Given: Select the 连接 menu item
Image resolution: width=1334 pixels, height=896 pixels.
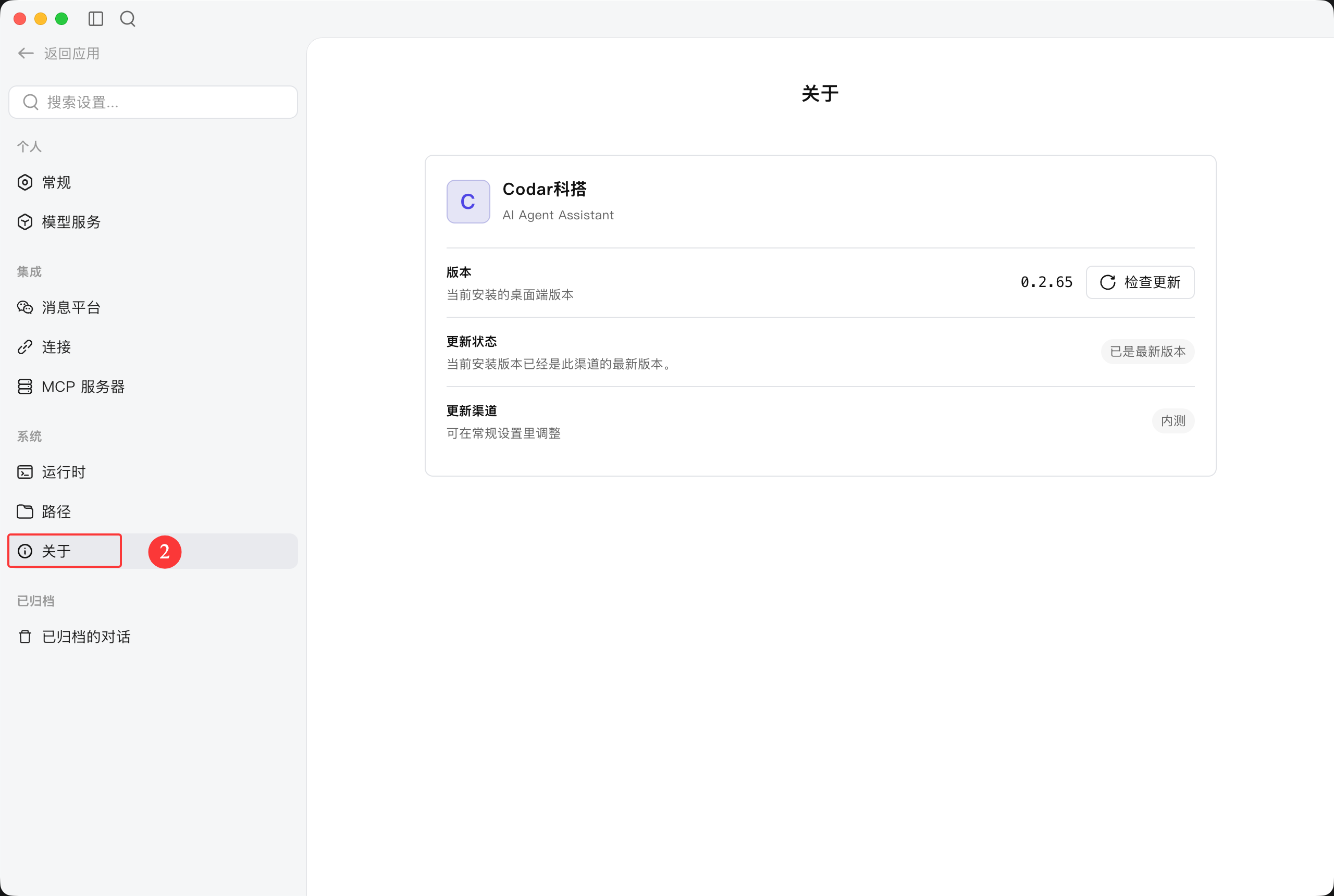Looking at the screenshot, I should click(153, 347).
